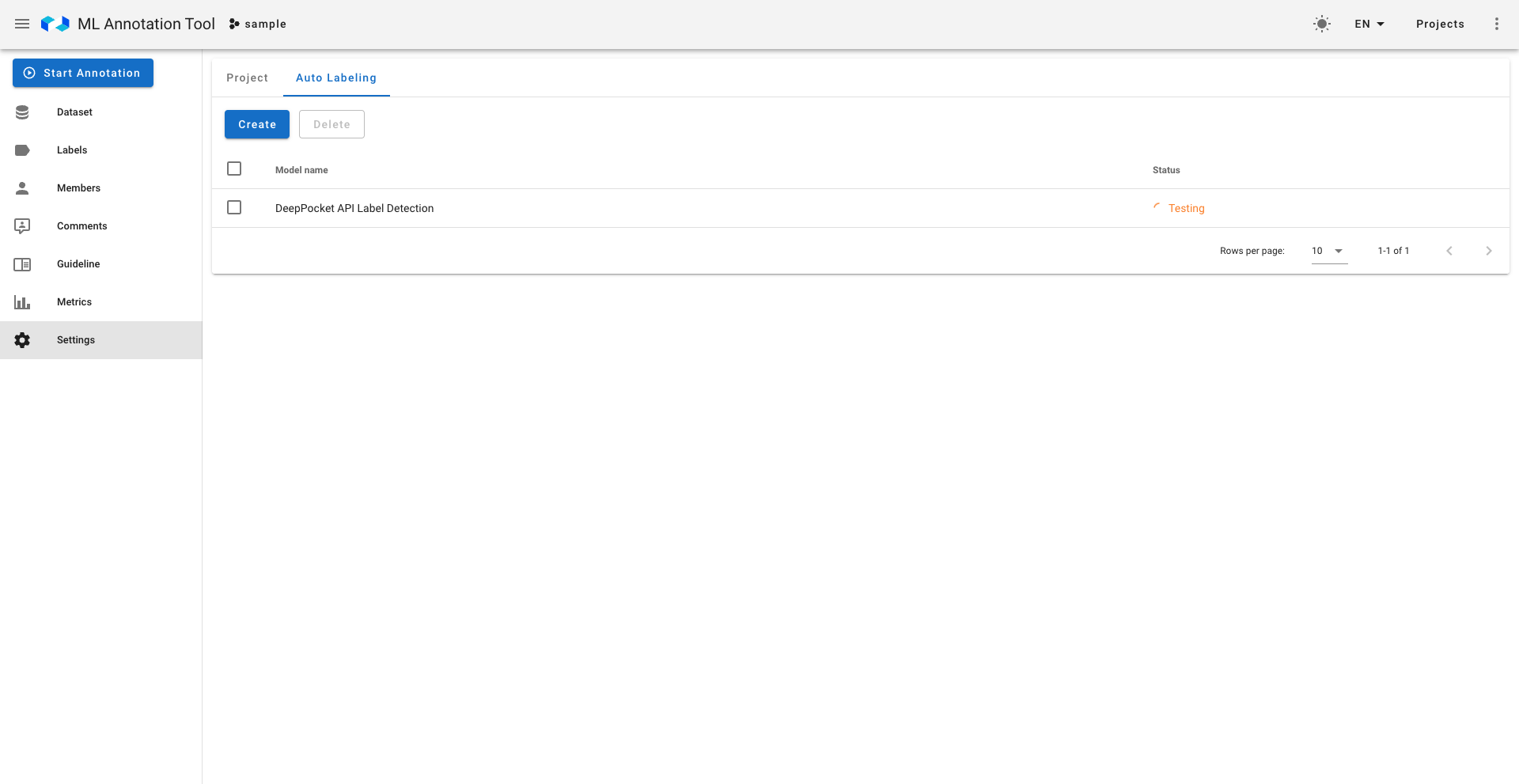
Task: Open the hamburger navigation menu
Action: (x=22, y=24)
